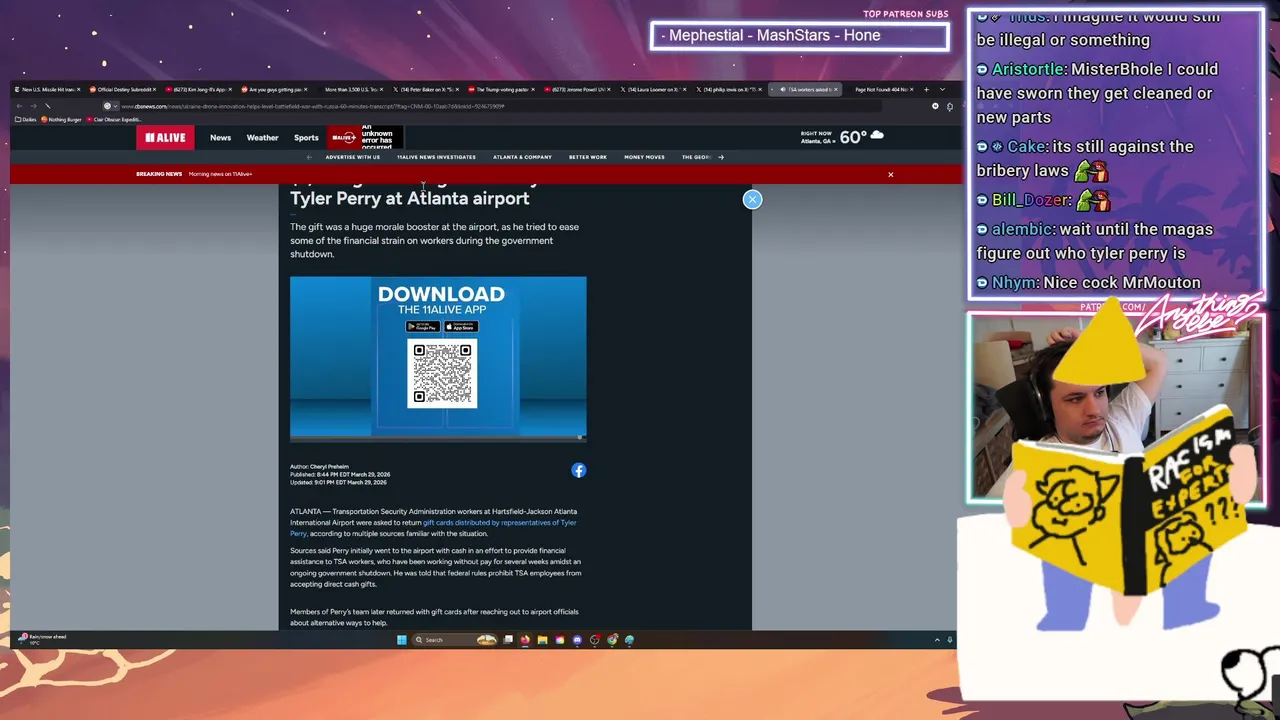1280x720 pixels.
Task: Open Task View on the taskbar
Action: click(508, 640)
